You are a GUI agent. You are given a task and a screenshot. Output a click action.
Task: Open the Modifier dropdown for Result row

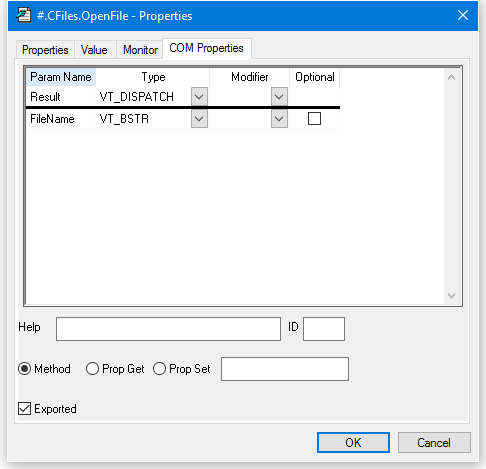[x=279, y=97]
